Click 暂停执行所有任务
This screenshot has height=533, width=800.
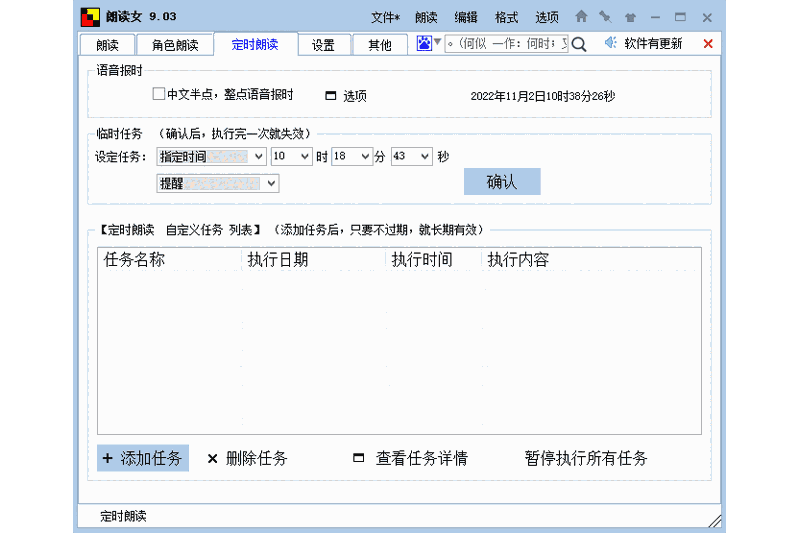point(586,458)
